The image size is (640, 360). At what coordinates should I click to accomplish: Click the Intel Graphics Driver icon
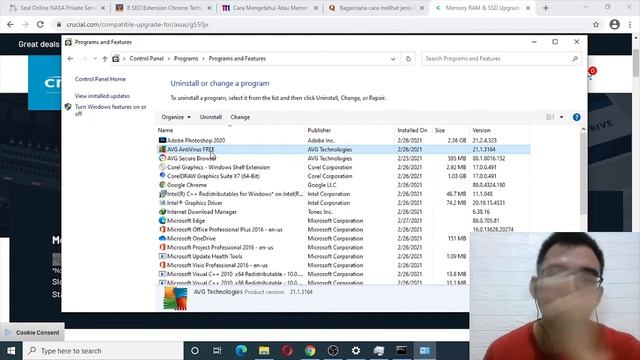pyautogui.click(x=162, y=203)
